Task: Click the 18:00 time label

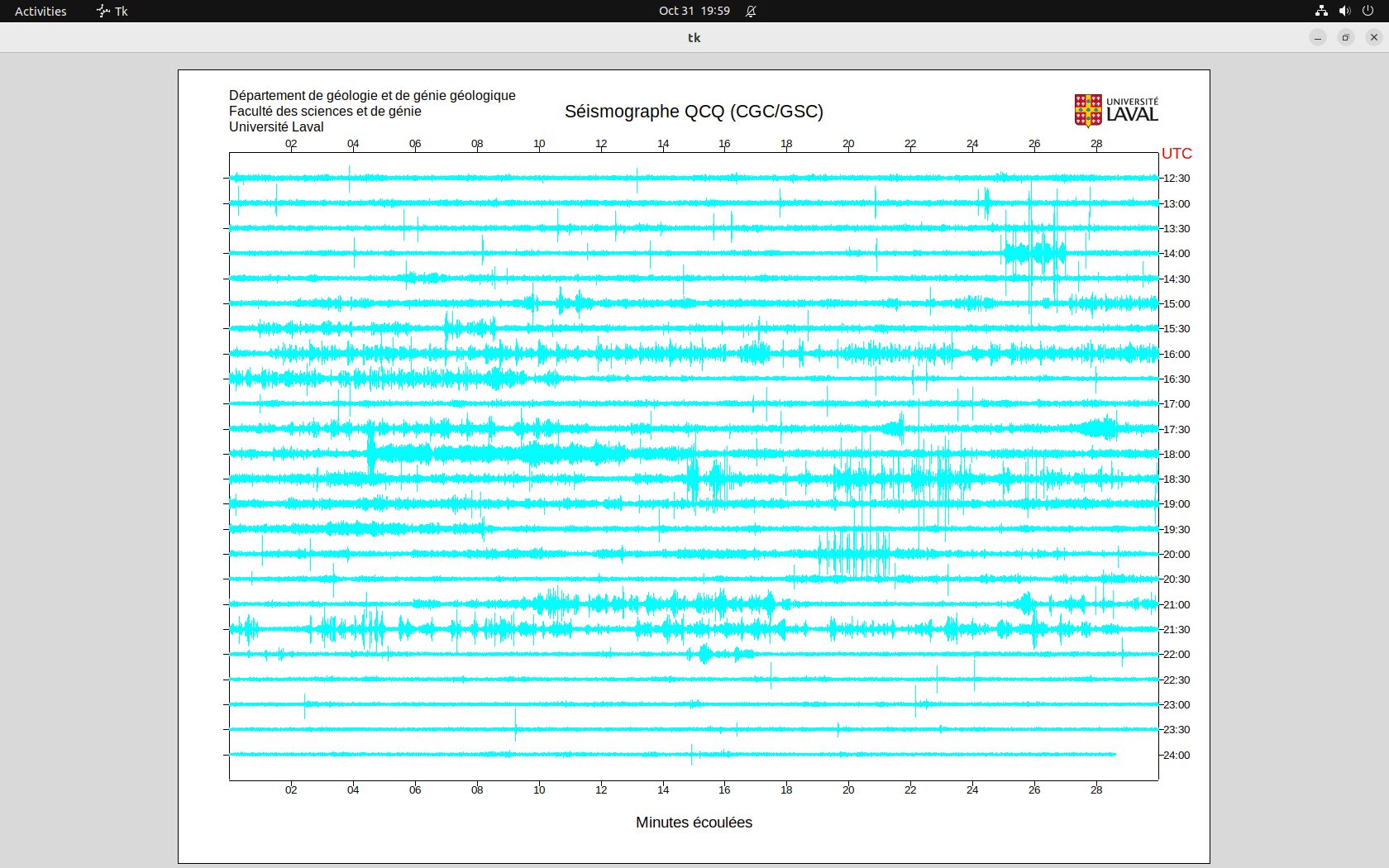Action: [1177, 455]
